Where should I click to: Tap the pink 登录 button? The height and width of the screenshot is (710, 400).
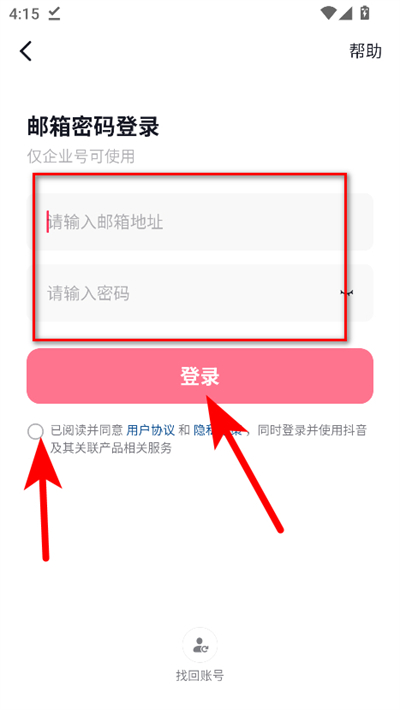200,376
